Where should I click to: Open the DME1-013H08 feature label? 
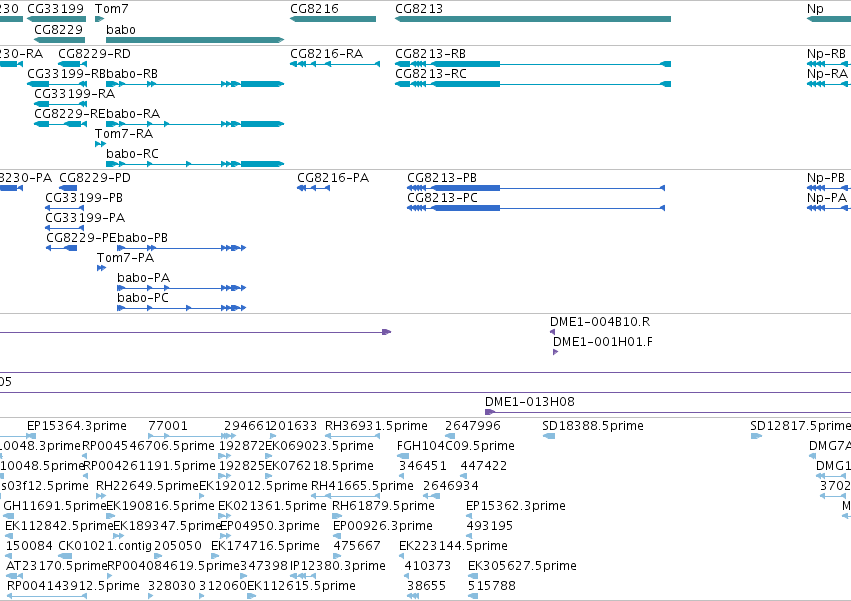tap(530, 402)
